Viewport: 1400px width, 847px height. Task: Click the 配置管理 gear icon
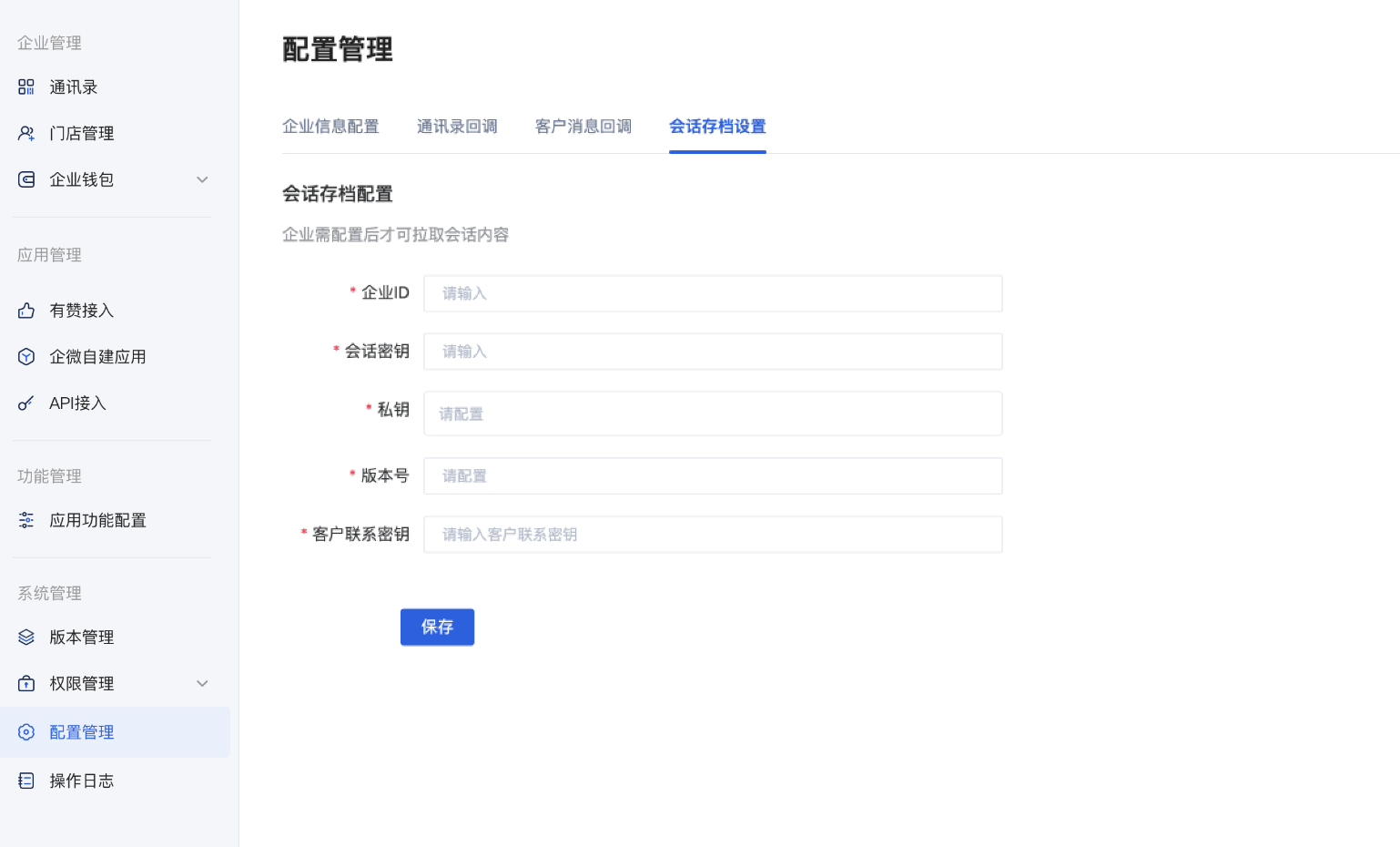click(26, 732)
